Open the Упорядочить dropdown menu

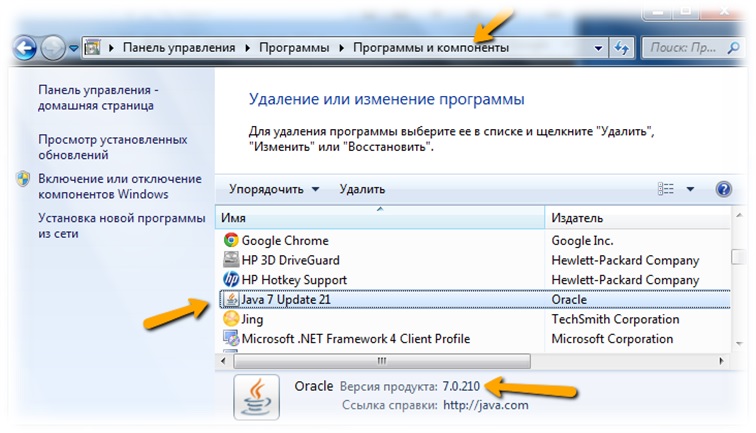point(274,189)
